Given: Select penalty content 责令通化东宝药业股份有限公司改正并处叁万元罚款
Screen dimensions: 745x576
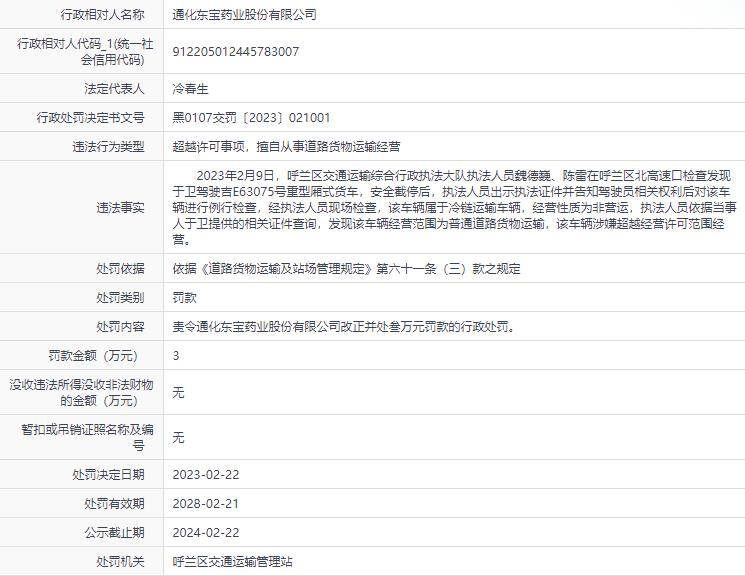Looking at the screenshot, I should (x=310, y=327).
